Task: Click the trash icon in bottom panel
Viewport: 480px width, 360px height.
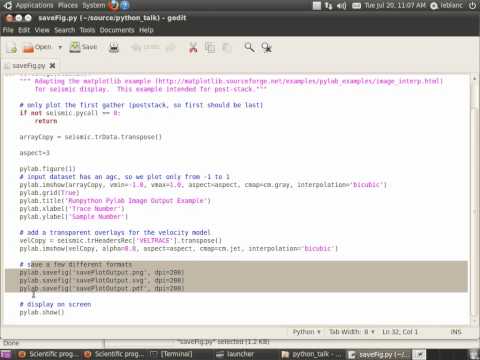Action: (474, 354)
